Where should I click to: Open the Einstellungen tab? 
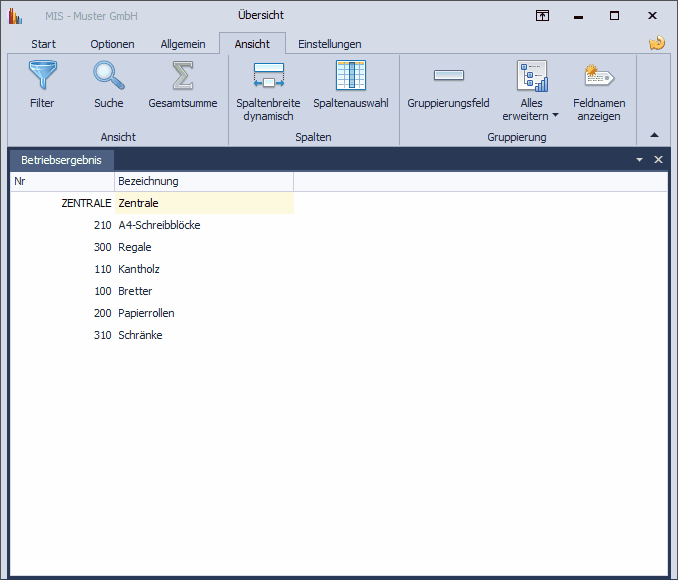[x=329, y=44]
